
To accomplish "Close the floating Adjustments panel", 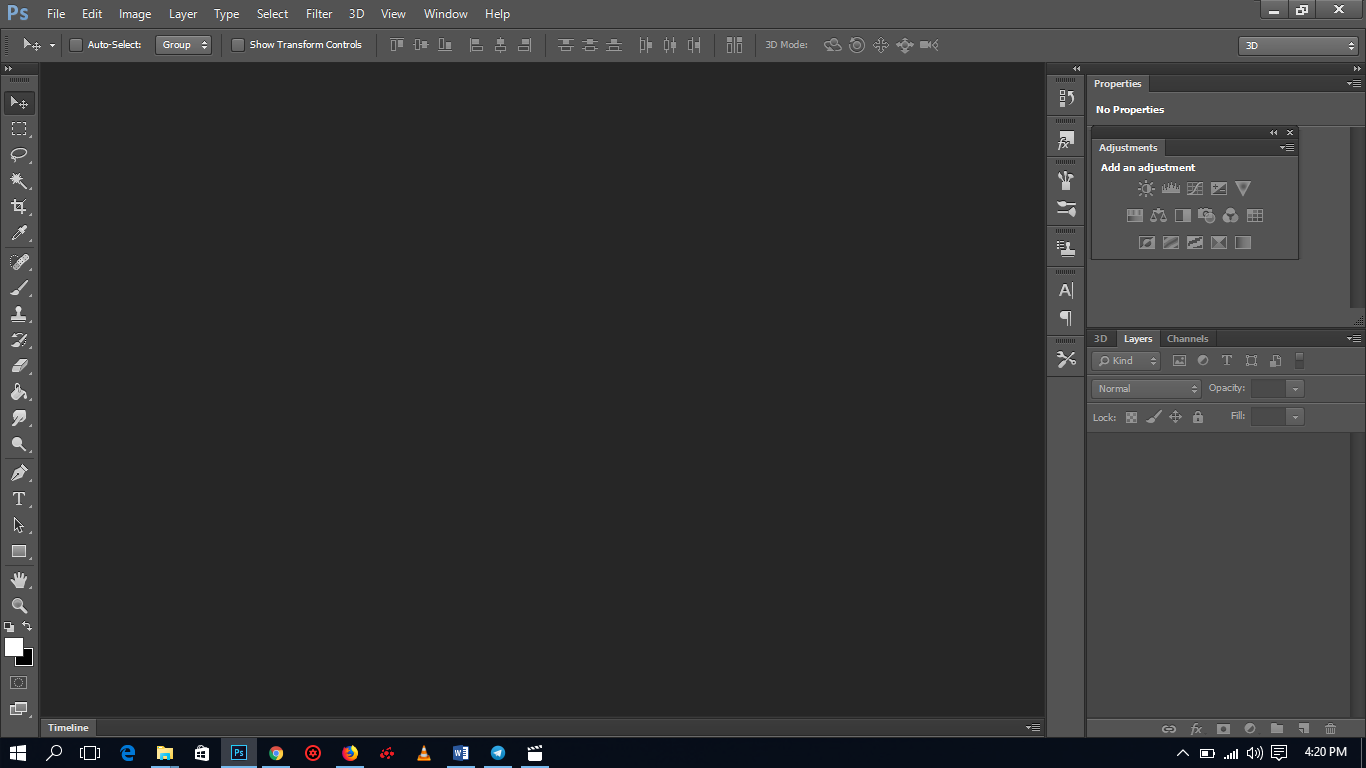I will pyautogui.click(x=1290, y=132).
